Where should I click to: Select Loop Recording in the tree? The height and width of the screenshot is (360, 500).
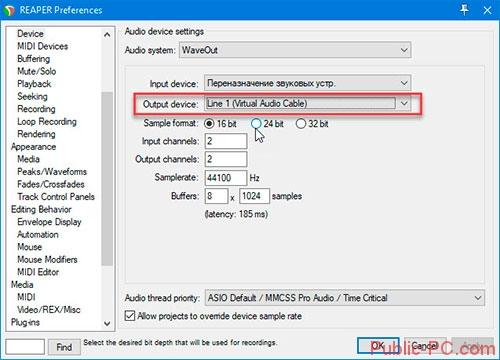click(x=47, y=121)
